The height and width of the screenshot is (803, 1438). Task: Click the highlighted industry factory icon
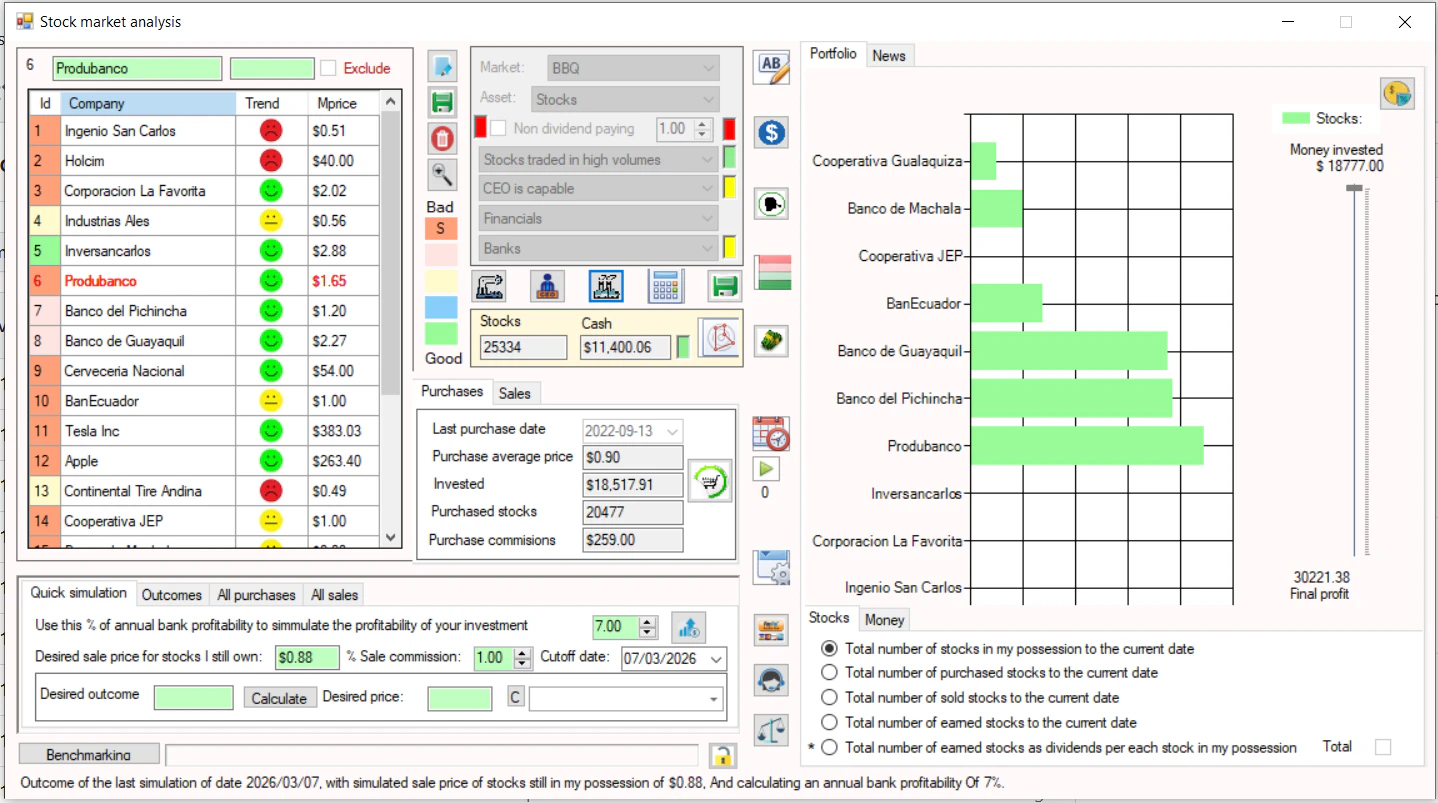point(606,287)
